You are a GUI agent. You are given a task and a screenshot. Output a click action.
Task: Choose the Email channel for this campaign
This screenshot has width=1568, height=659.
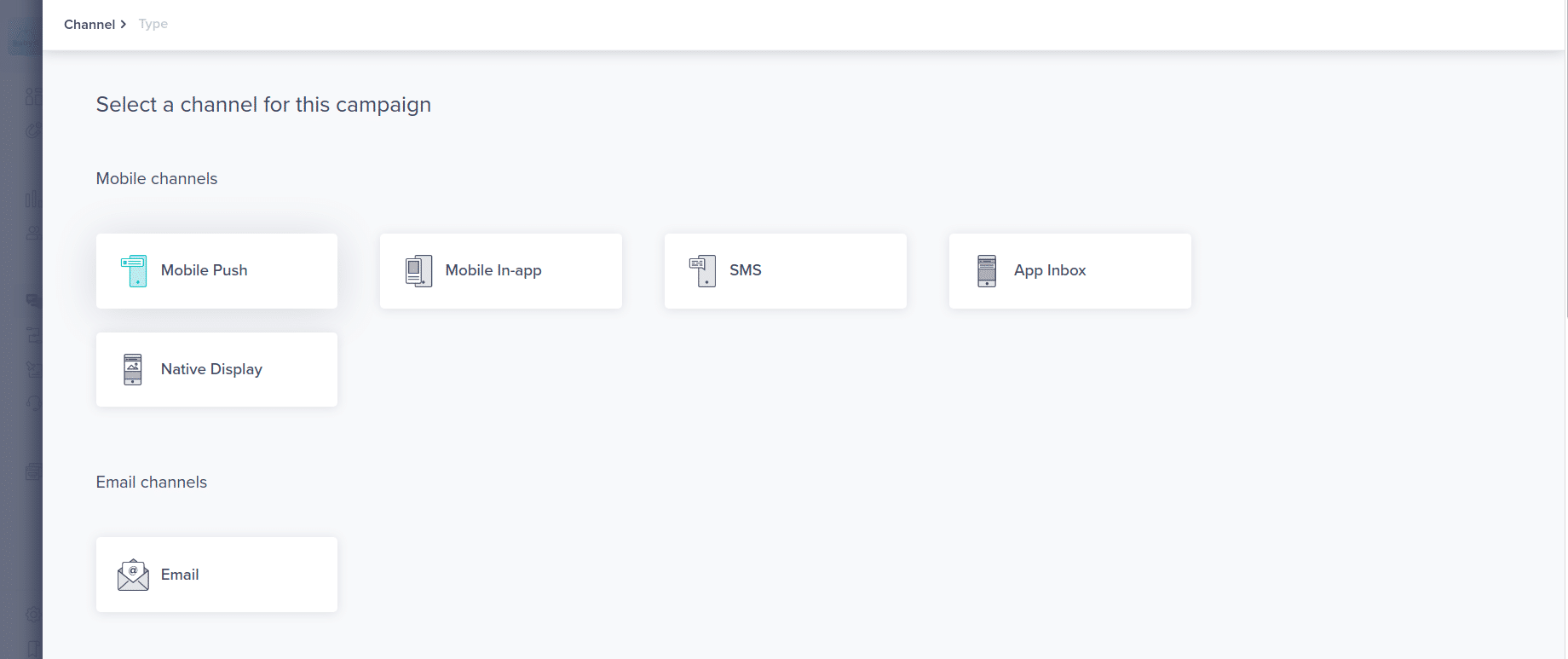(216, 574)
